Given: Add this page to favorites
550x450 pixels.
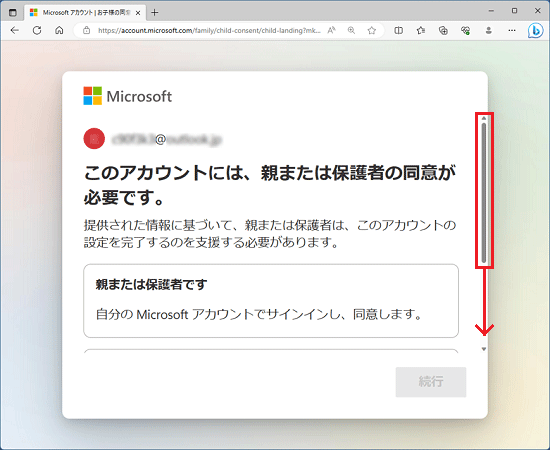Looking at the screenshot, I should (372, 31).
